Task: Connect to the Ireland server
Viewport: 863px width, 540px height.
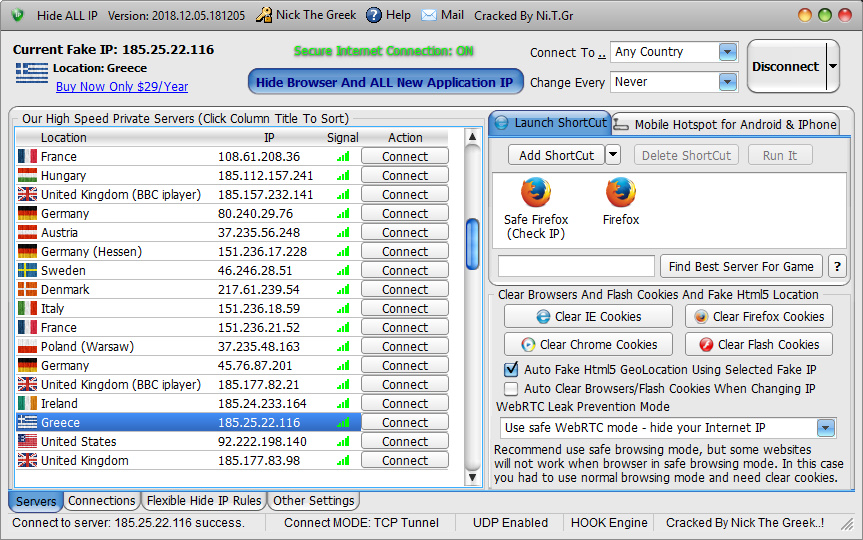Action: click(405, 404)
